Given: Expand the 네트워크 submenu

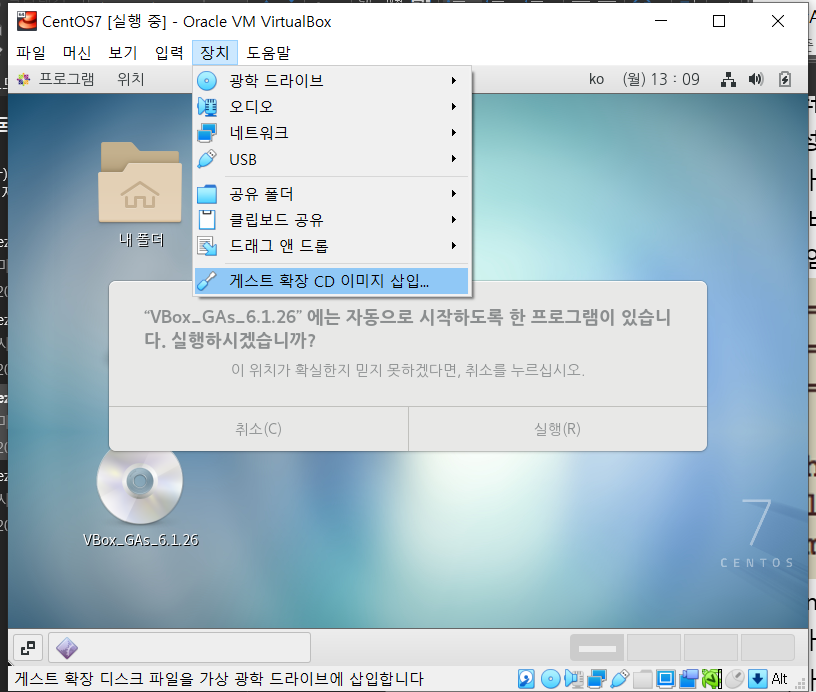Looking at the screenshot, I should click(332, 133).
